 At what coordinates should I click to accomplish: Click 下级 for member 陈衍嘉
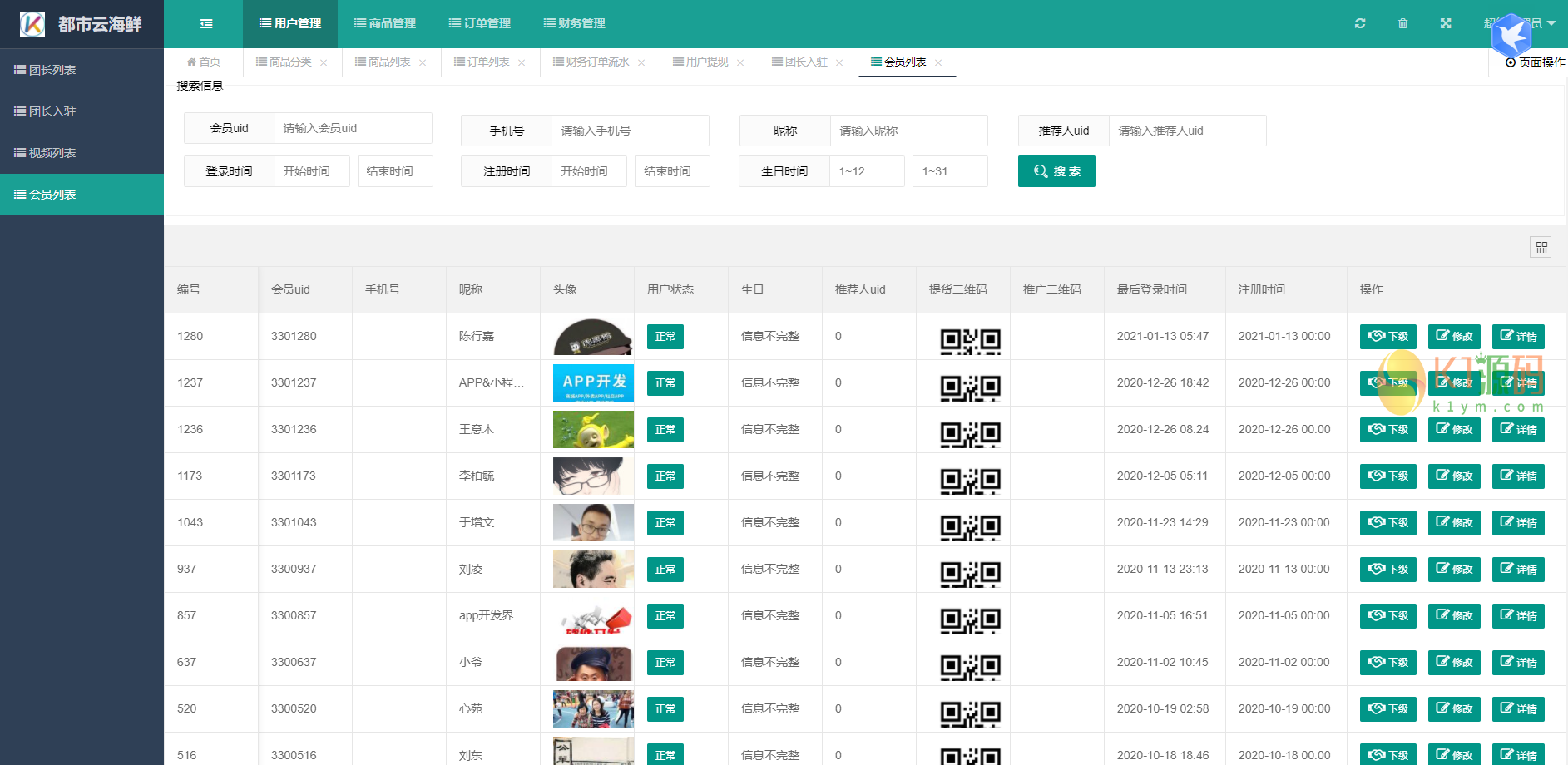coord(1387,337)
